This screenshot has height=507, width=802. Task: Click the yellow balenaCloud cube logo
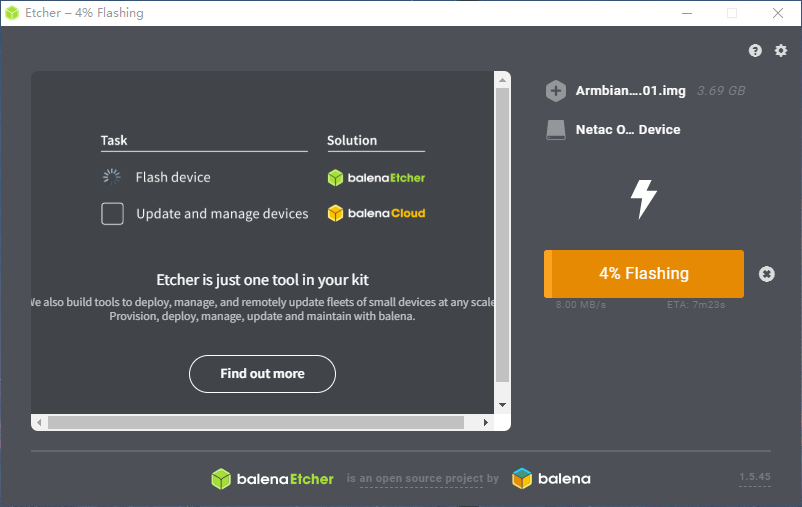[x=336, y=213]
